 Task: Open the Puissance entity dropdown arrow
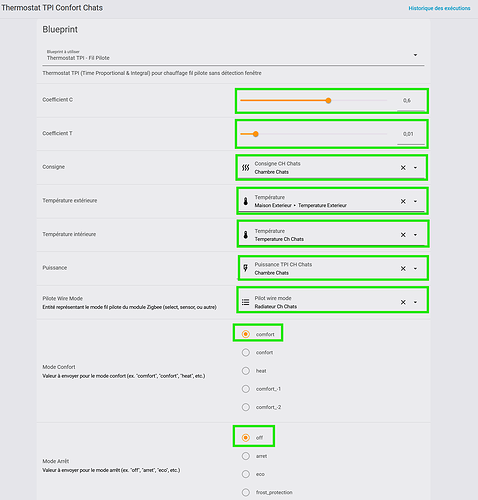(x=415, y=269)
